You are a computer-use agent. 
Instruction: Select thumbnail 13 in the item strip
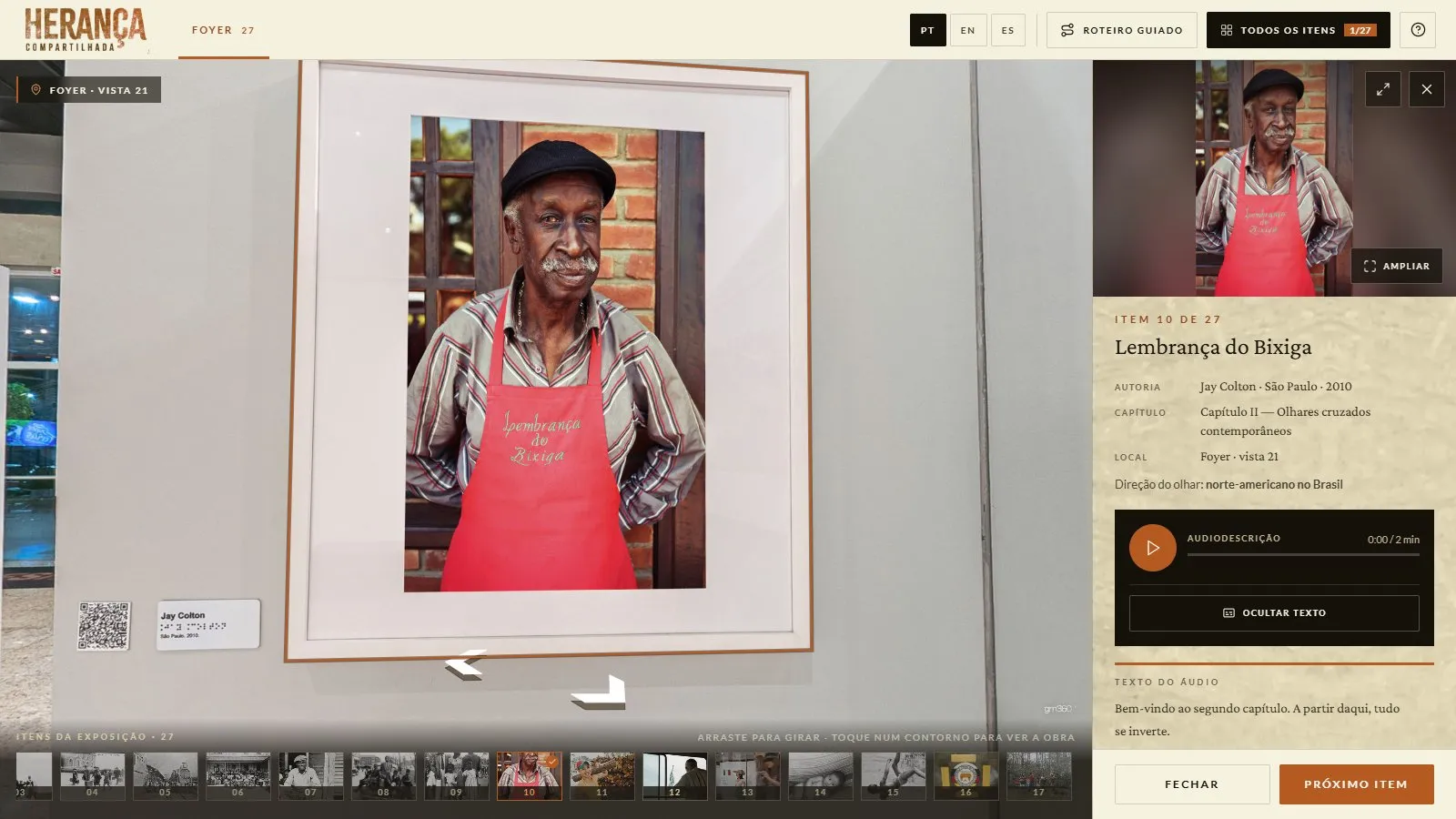coord(747,776)
